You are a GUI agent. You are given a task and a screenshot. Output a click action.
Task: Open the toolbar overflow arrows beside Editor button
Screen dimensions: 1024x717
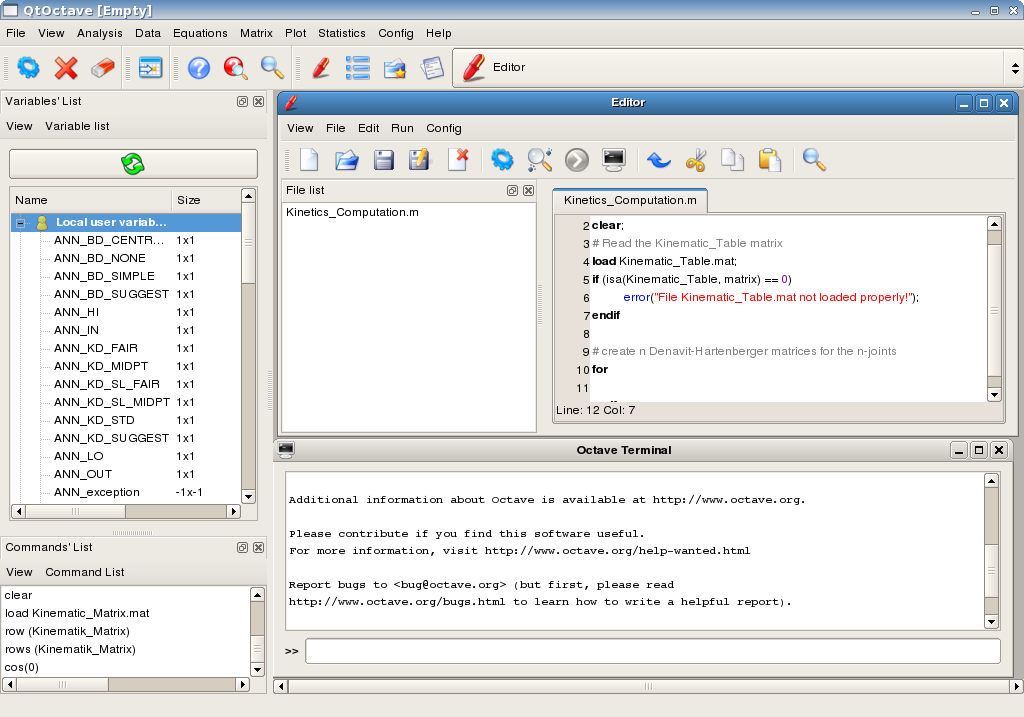(1015, 68)
